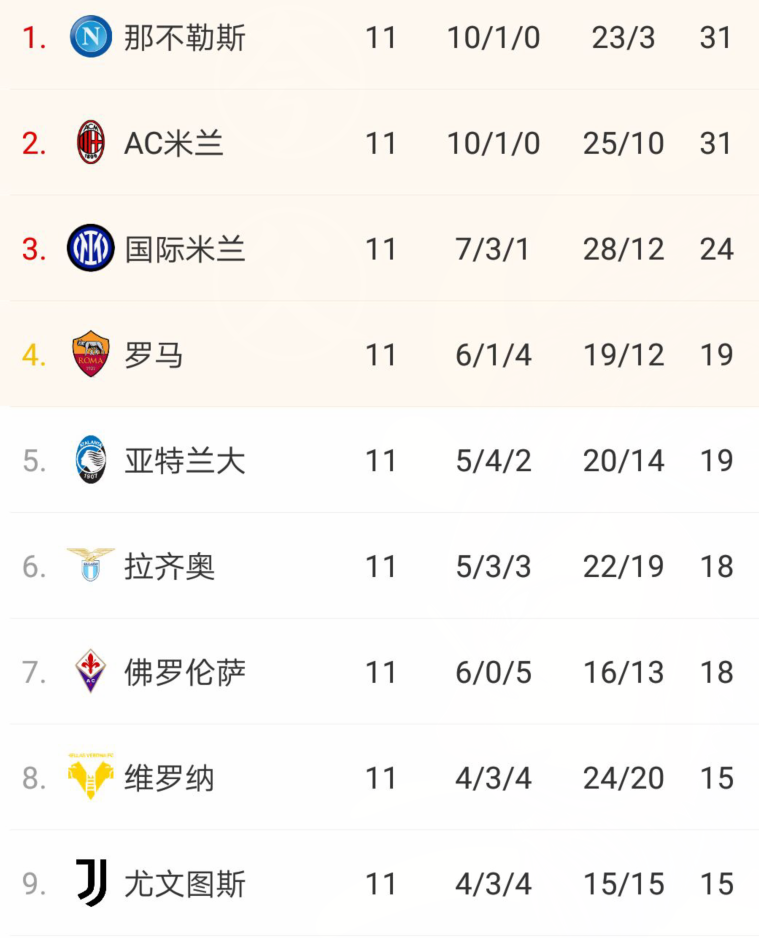Click Napoli's 31 points value

click(716, 38)
